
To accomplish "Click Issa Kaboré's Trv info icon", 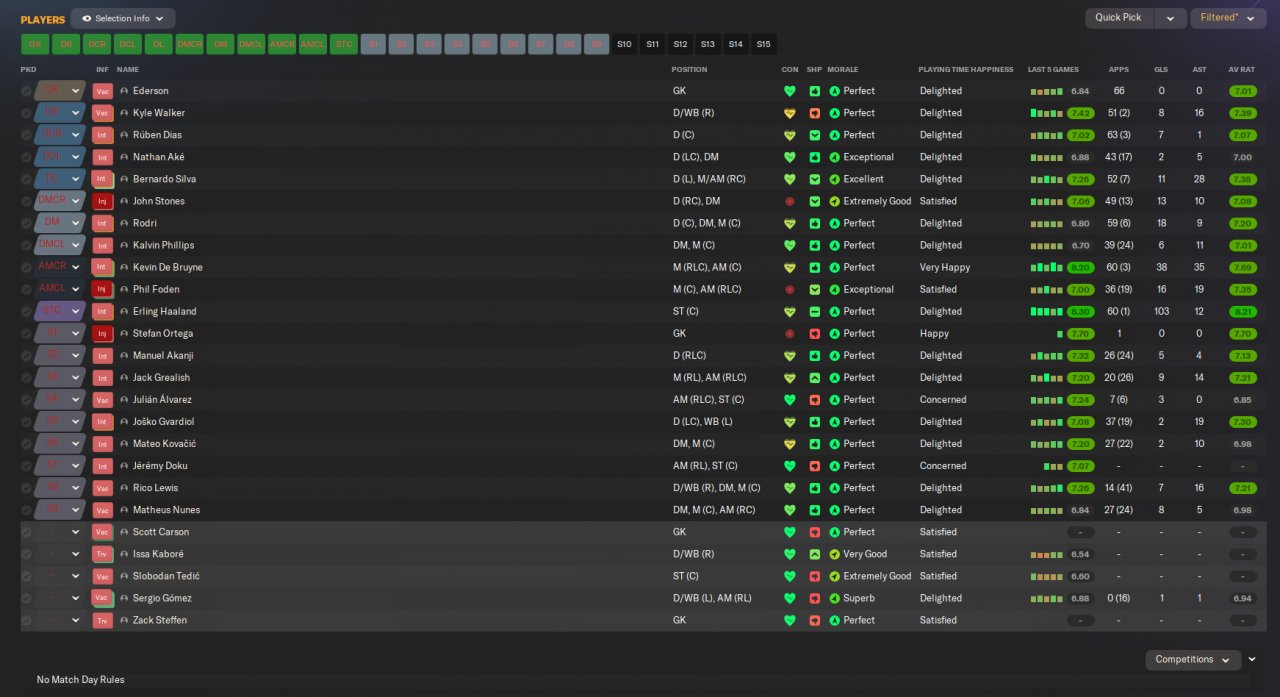I will click(x=102, y=554).
